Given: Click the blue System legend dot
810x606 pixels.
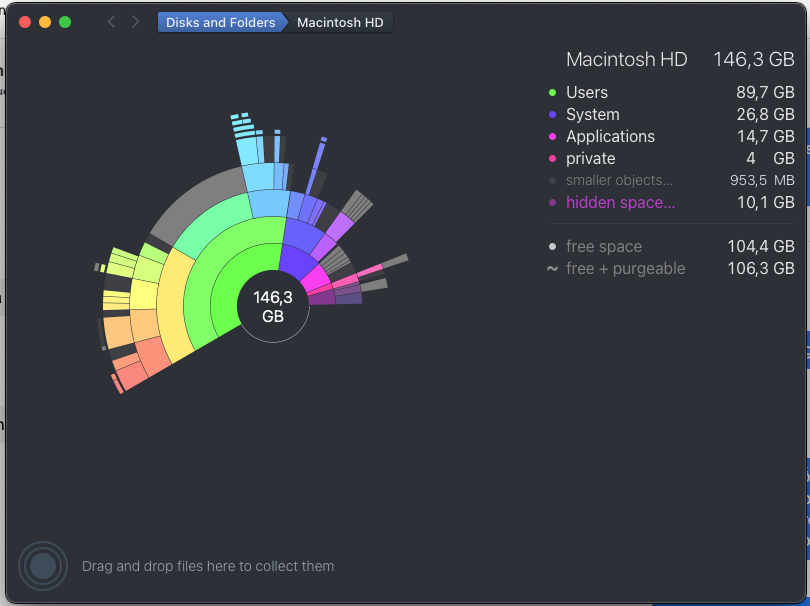Looking at the screenshot, I should tap(552, 115).
